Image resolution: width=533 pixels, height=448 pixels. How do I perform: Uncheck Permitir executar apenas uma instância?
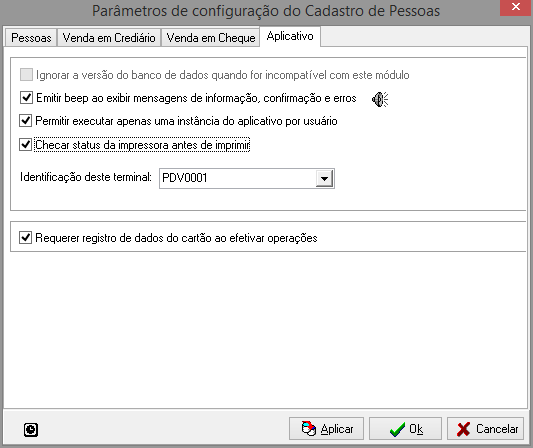tap(25, 121)
